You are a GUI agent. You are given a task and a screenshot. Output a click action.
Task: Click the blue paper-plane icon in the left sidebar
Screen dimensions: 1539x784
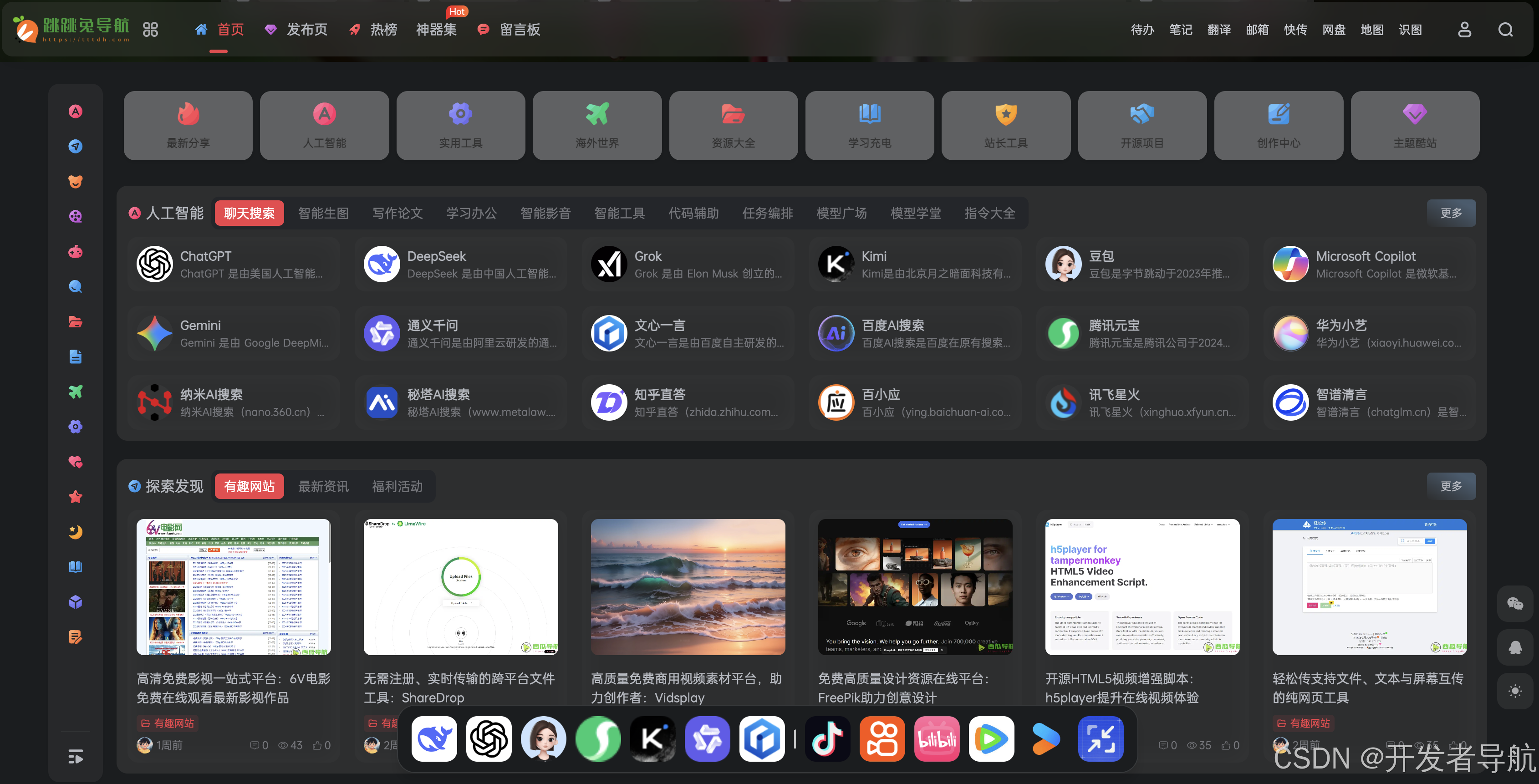75,147
